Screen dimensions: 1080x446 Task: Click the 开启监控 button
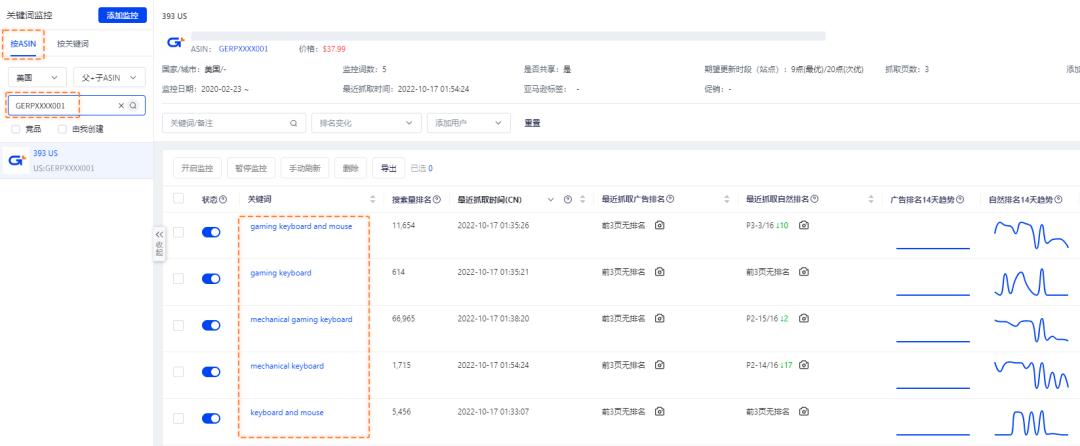click(x=198, y=168)
